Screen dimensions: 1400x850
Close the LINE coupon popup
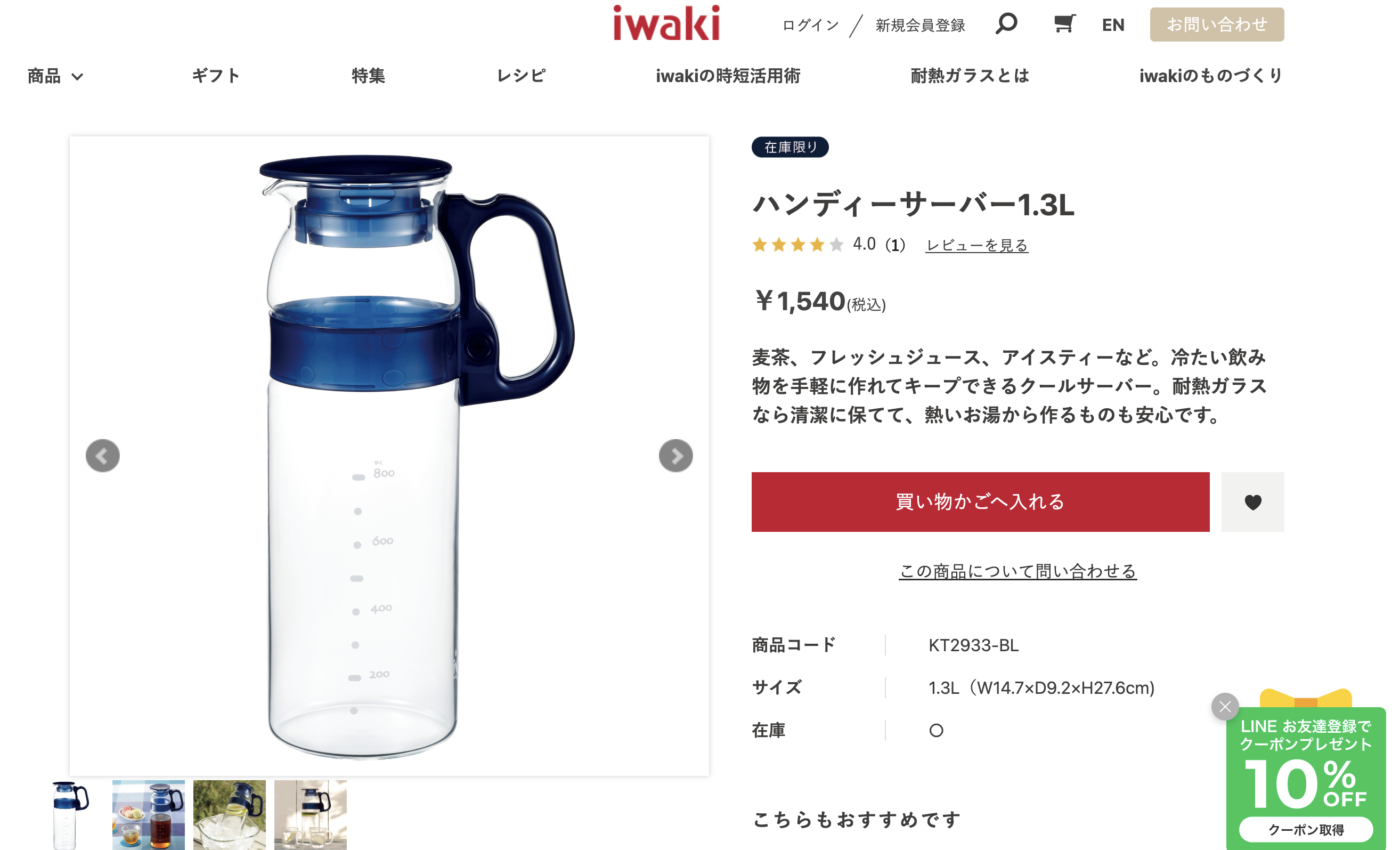click(1224, 707)
